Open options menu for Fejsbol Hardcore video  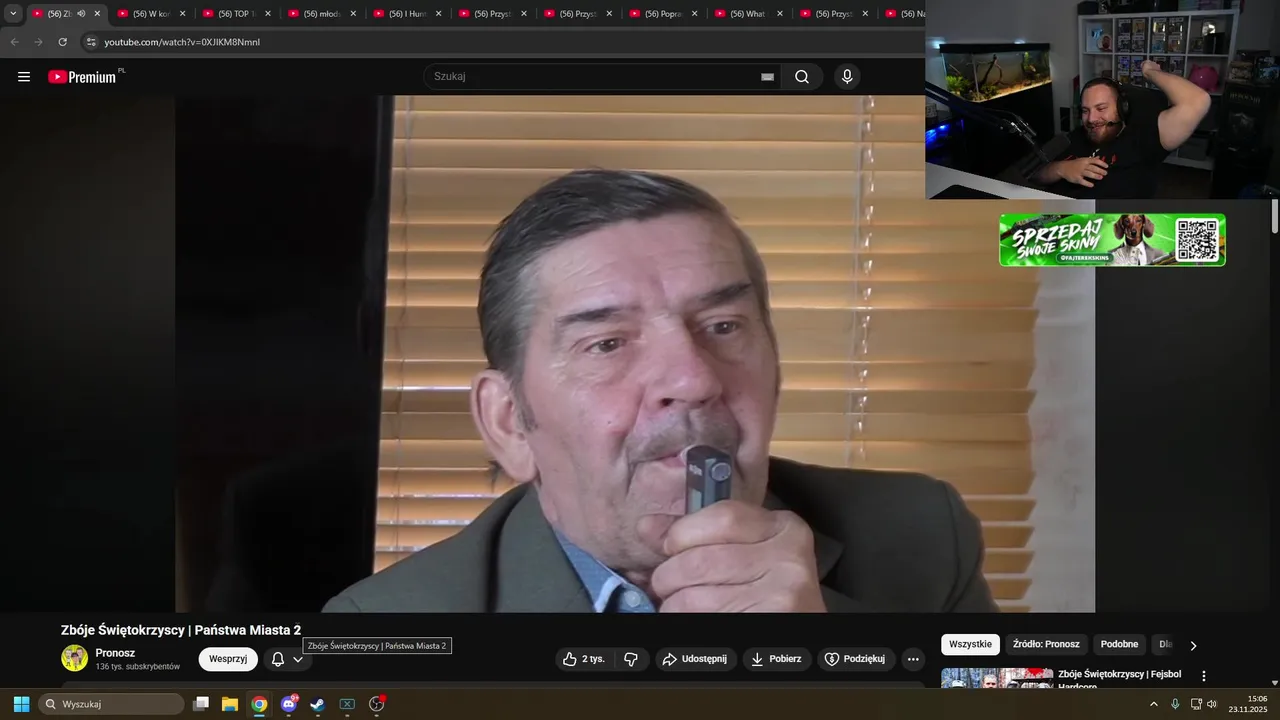[x=1204, y=676]
